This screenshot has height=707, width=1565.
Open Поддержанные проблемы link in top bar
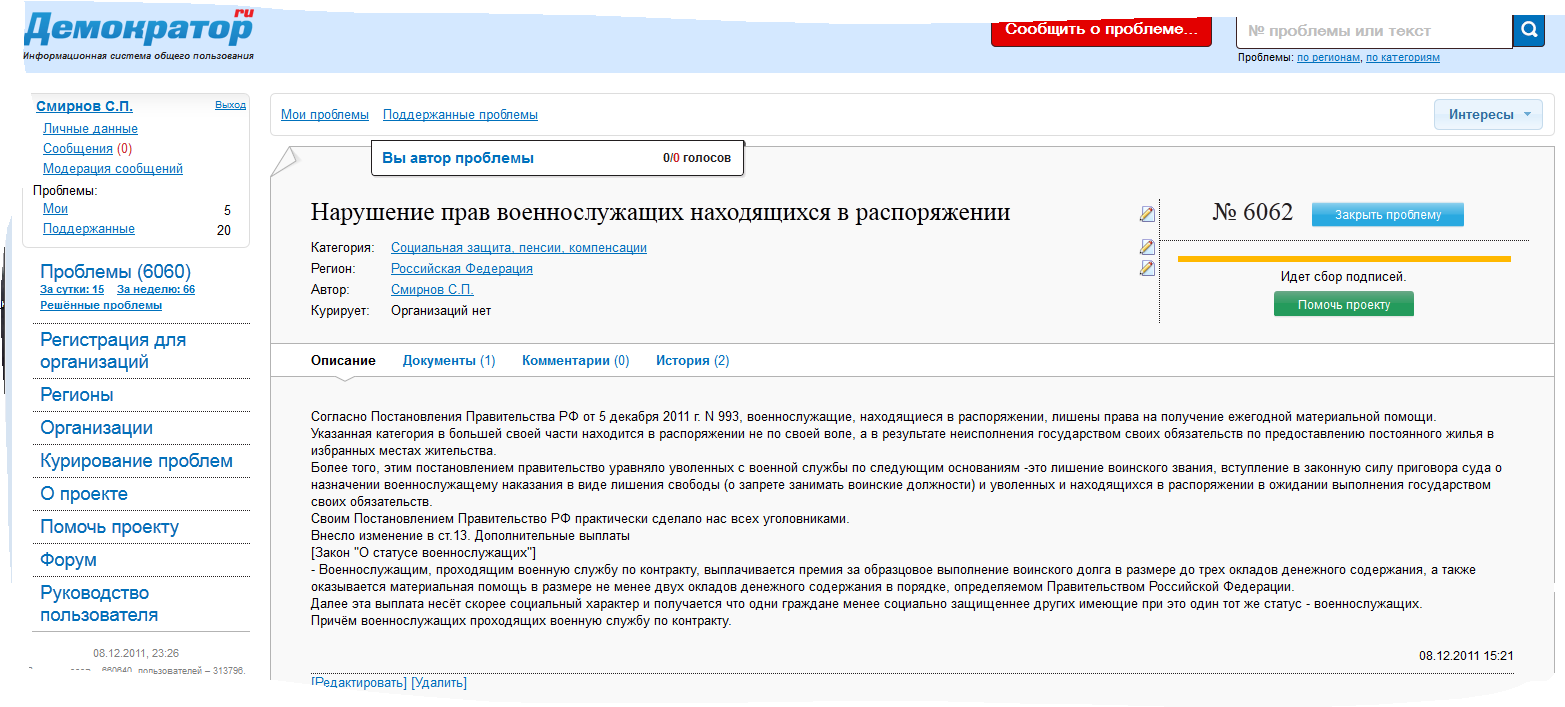pyautogui.click(x=460, y=115)
